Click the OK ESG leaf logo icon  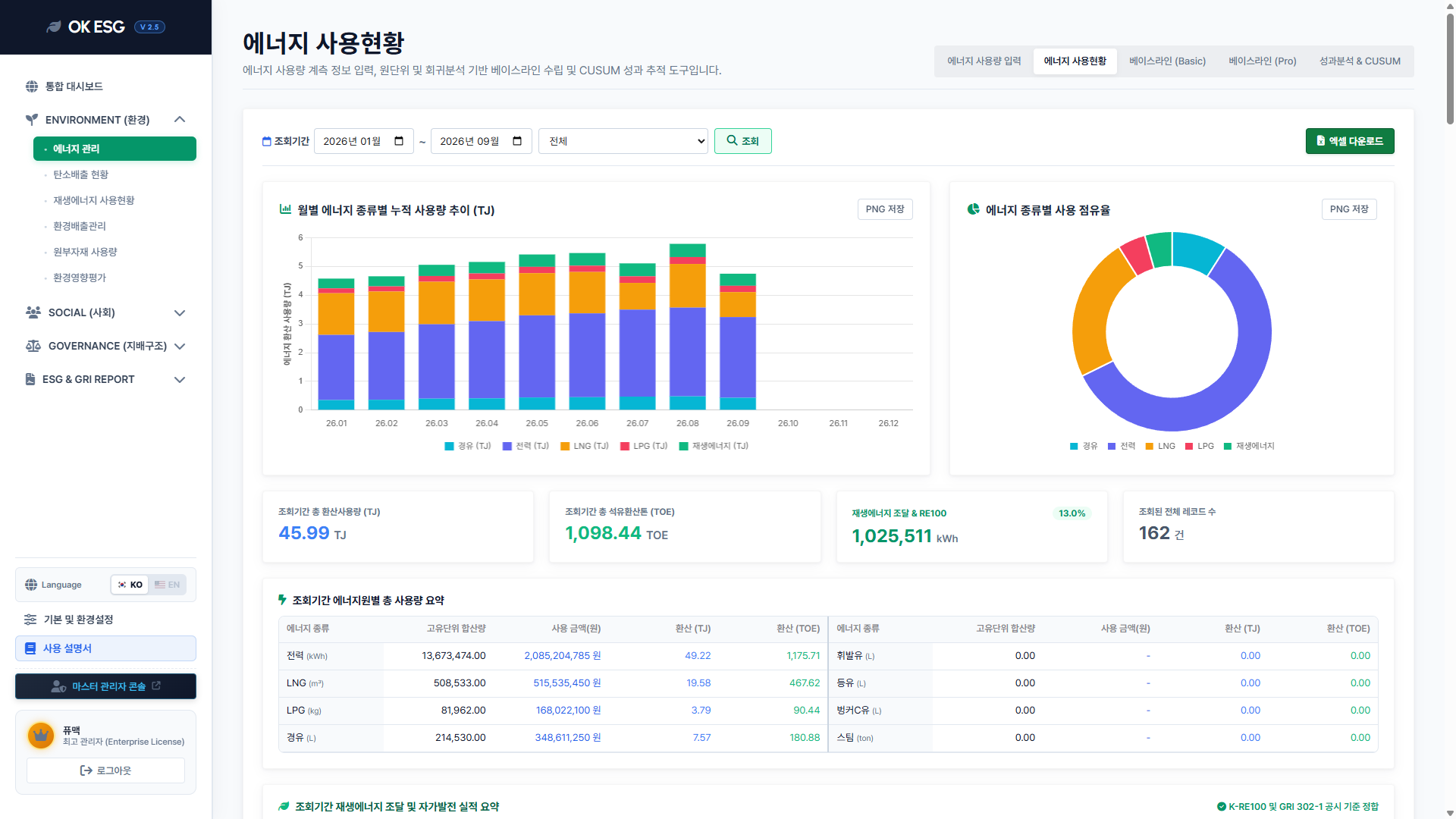pos(54,27)
